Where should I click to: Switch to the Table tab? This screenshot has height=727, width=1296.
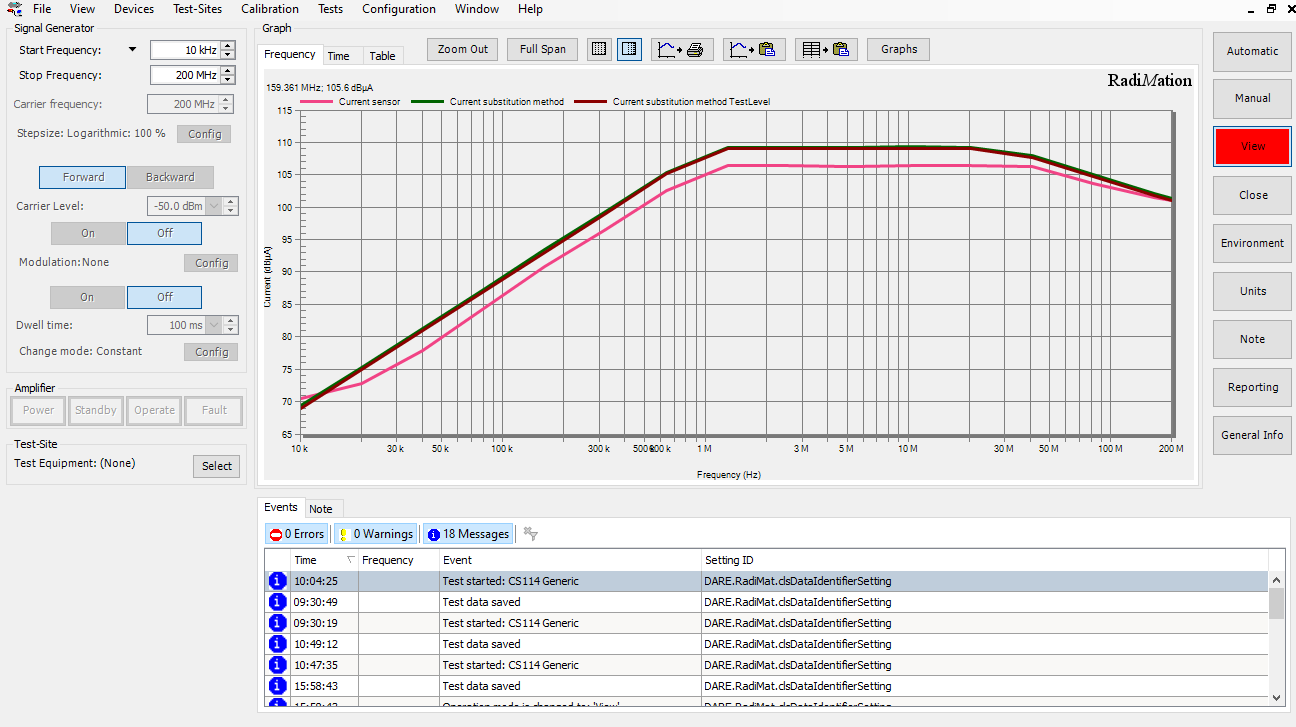[382, 56]
